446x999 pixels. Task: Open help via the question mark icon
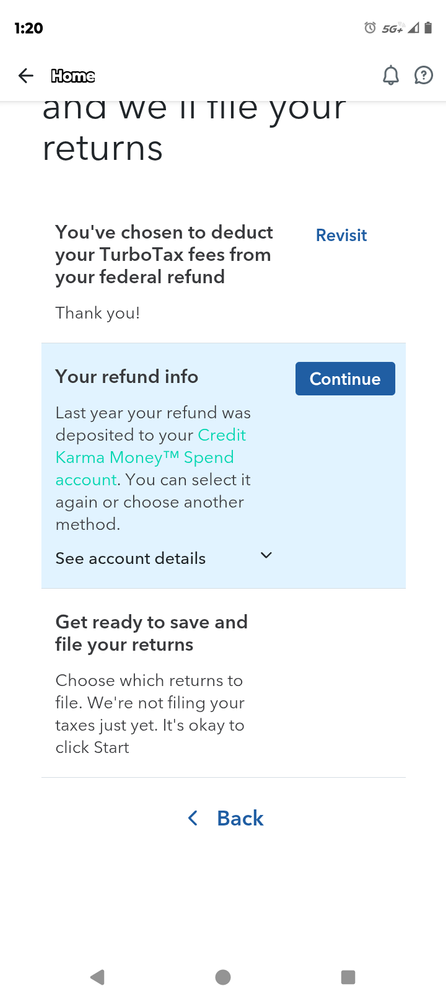pyautogui.click(x=424, y=76)
